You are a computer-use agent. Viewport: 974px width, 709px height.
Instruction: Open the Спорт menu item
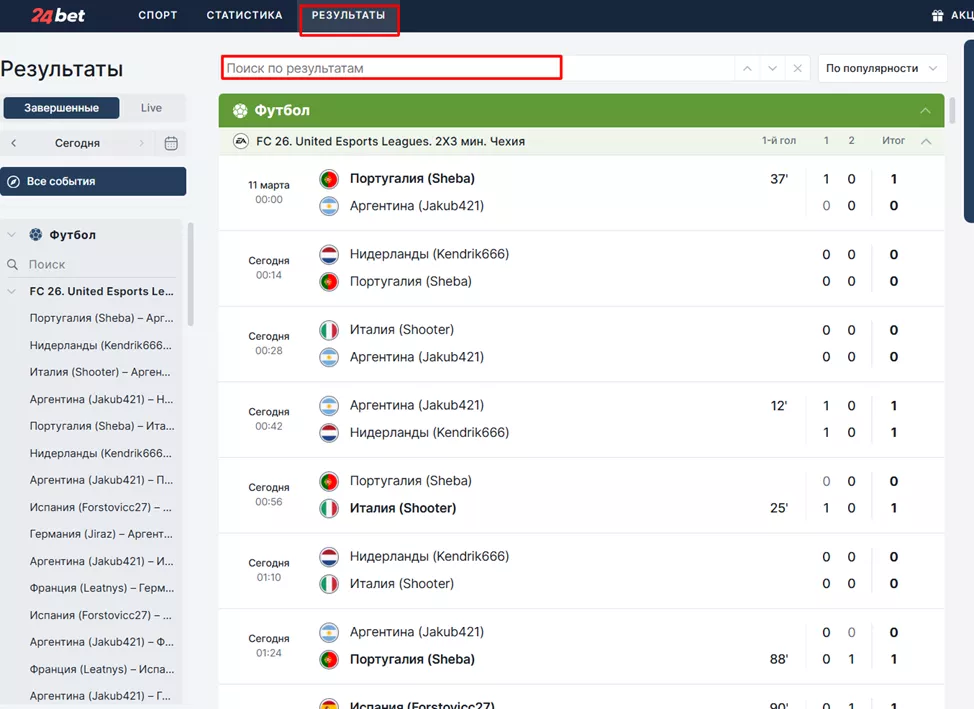pos(158,16)
